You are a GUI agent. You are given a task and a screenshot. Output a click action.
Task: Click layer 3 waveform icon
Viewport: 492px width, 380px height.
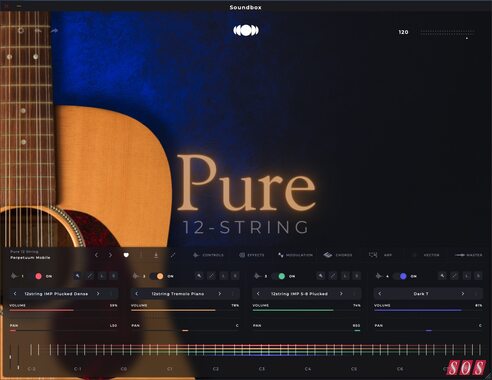tap(258, 276)
